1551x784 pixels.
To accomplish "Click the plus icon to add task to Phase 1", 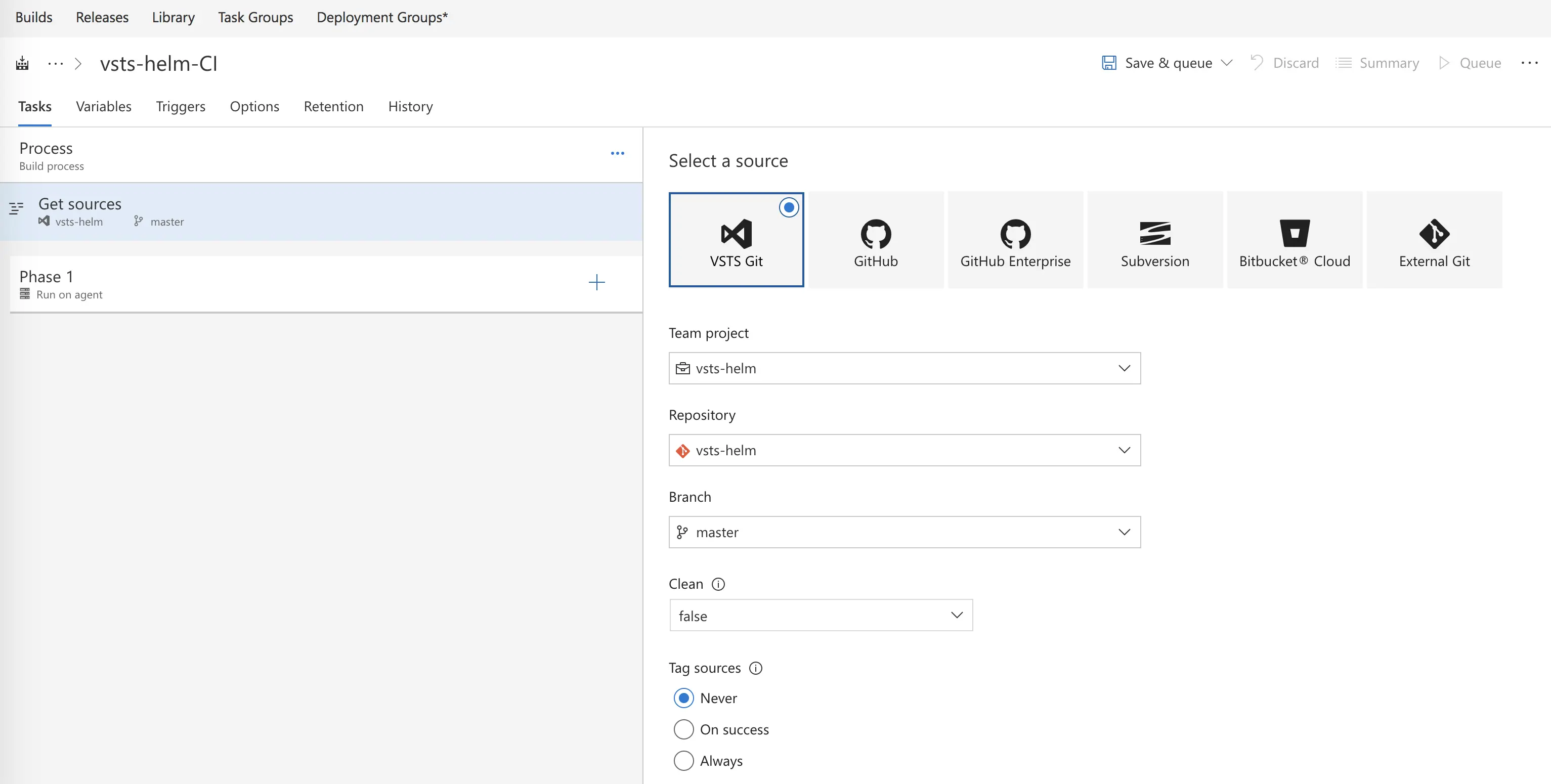I will 597,282.
